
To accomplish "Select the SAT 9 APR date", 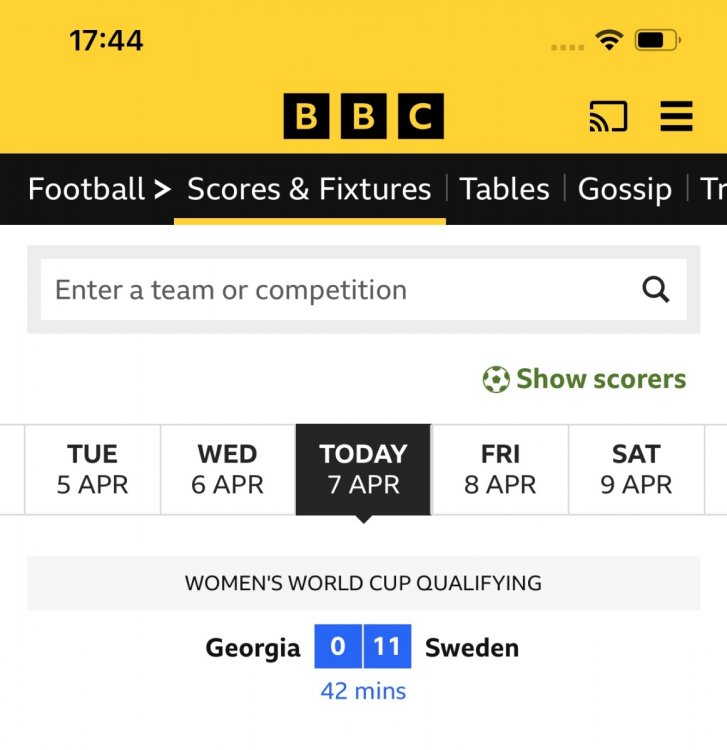I will [636, 469].
